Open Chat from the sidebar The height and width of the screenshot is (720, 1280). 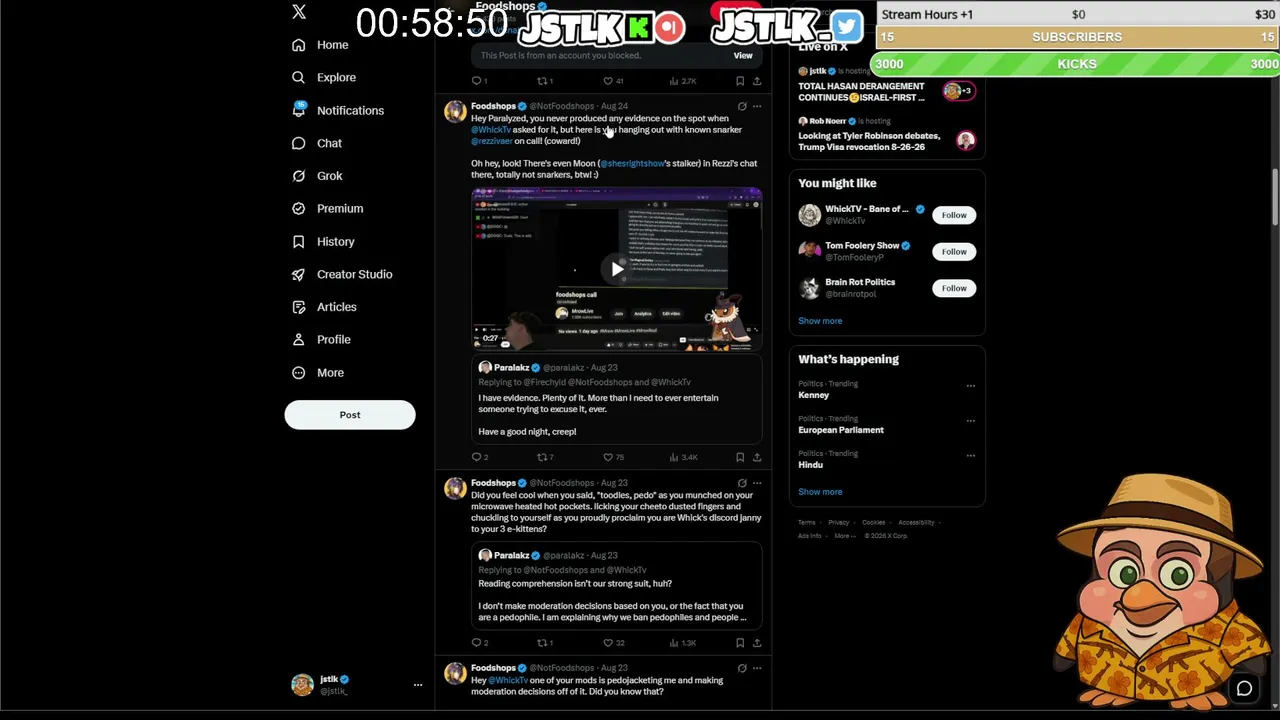[316, 143]
